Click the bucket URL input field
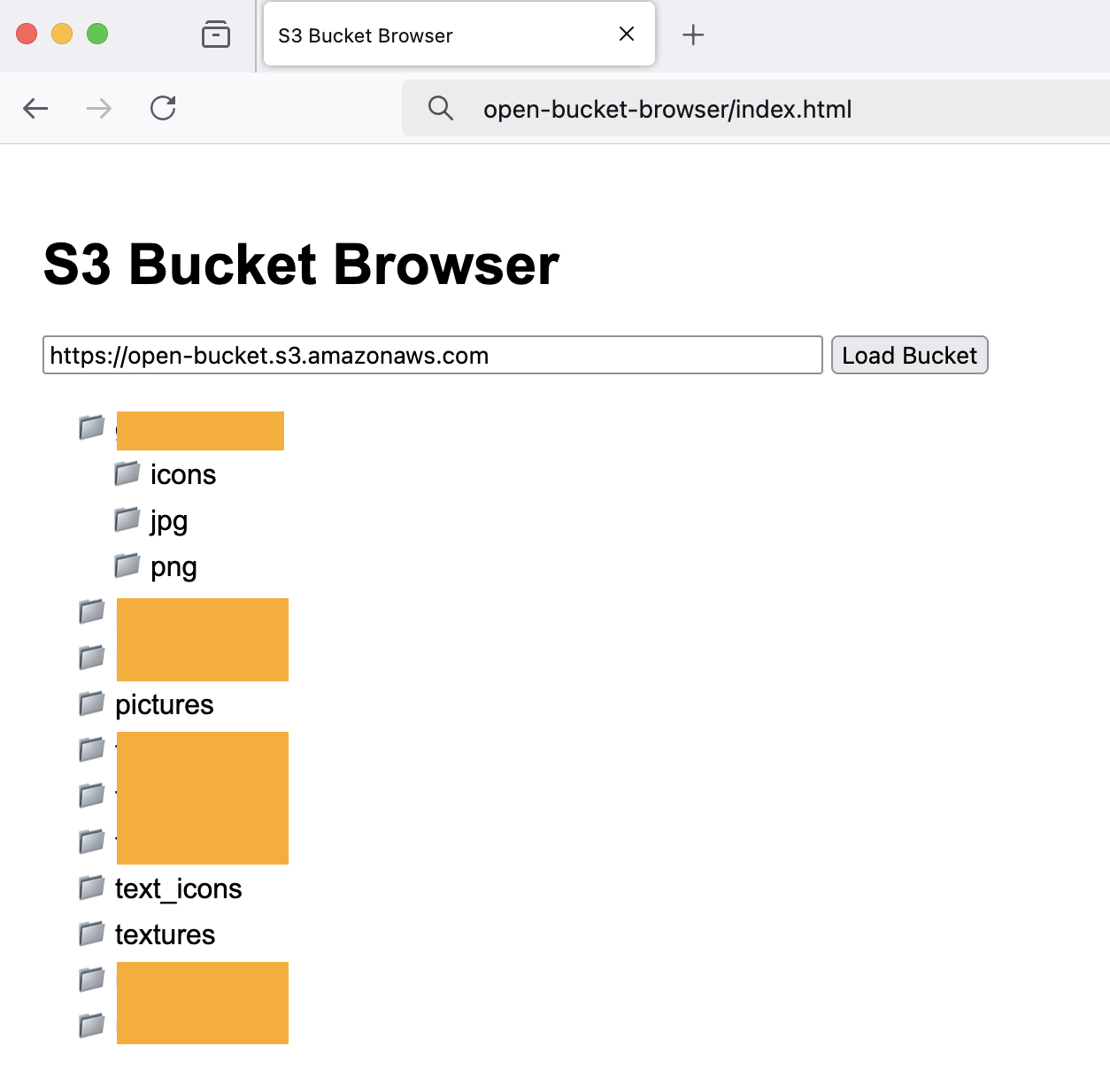Viewport: 1110px width, 1092px height. 433,355
